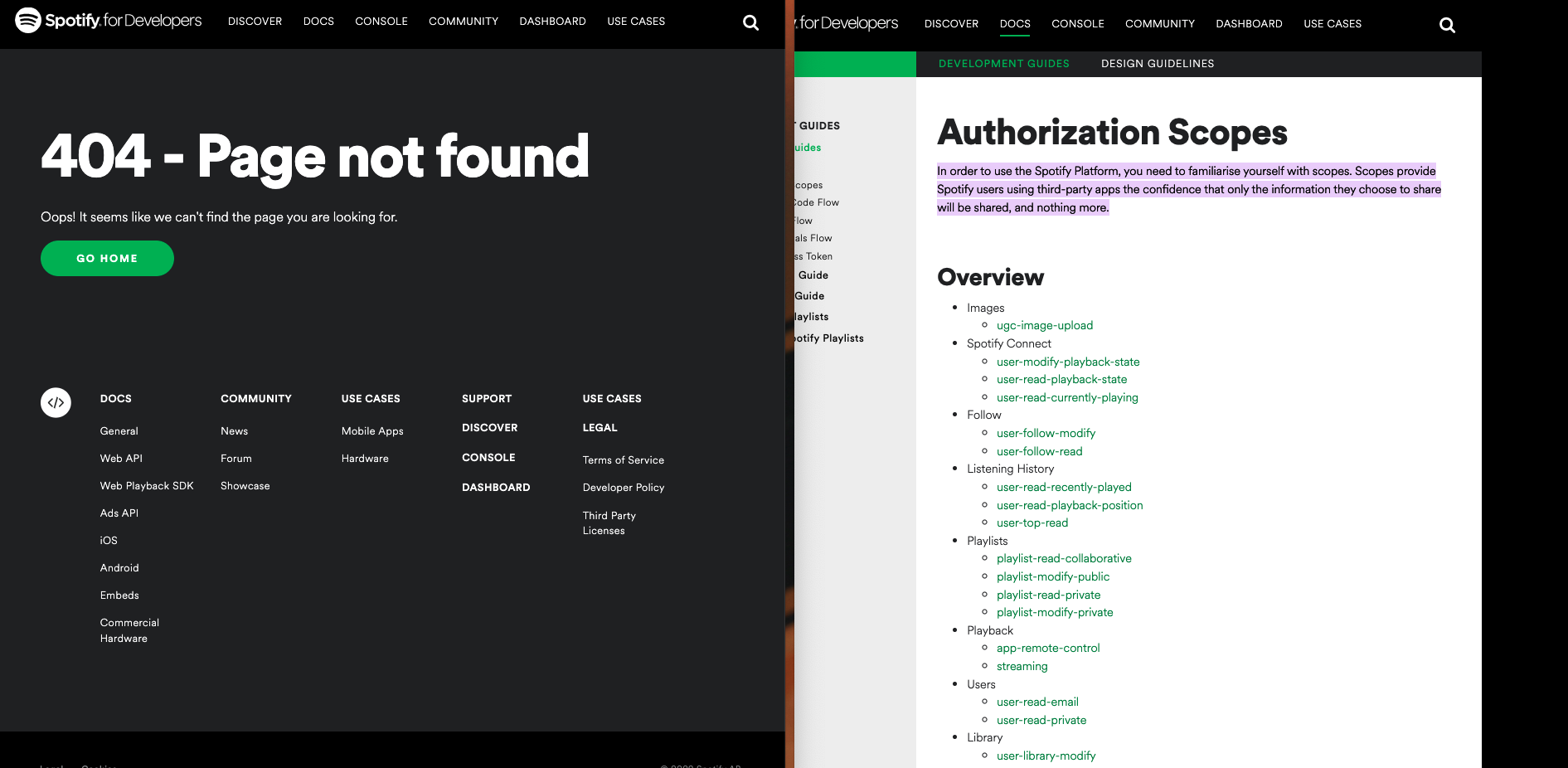This screenshot has height=768, width=1568.
Task: Click LEGAL heading in footer
Action: click(600, 428)
